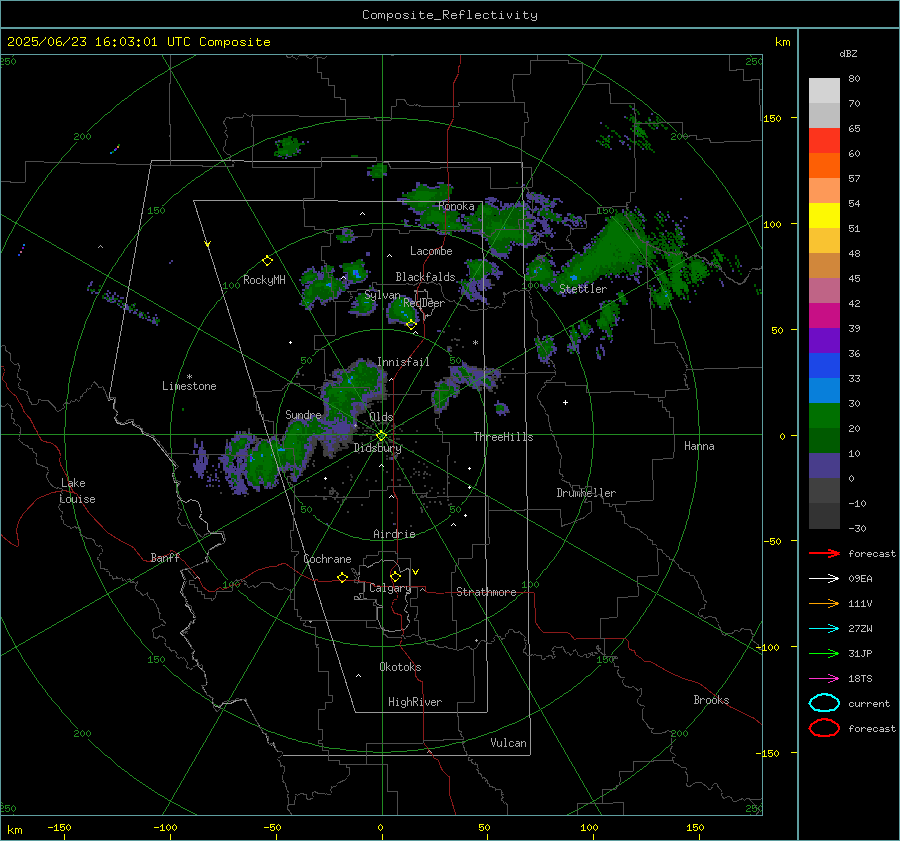Click the Strathmore city label

pyautogui.click(x=486, y=592)
